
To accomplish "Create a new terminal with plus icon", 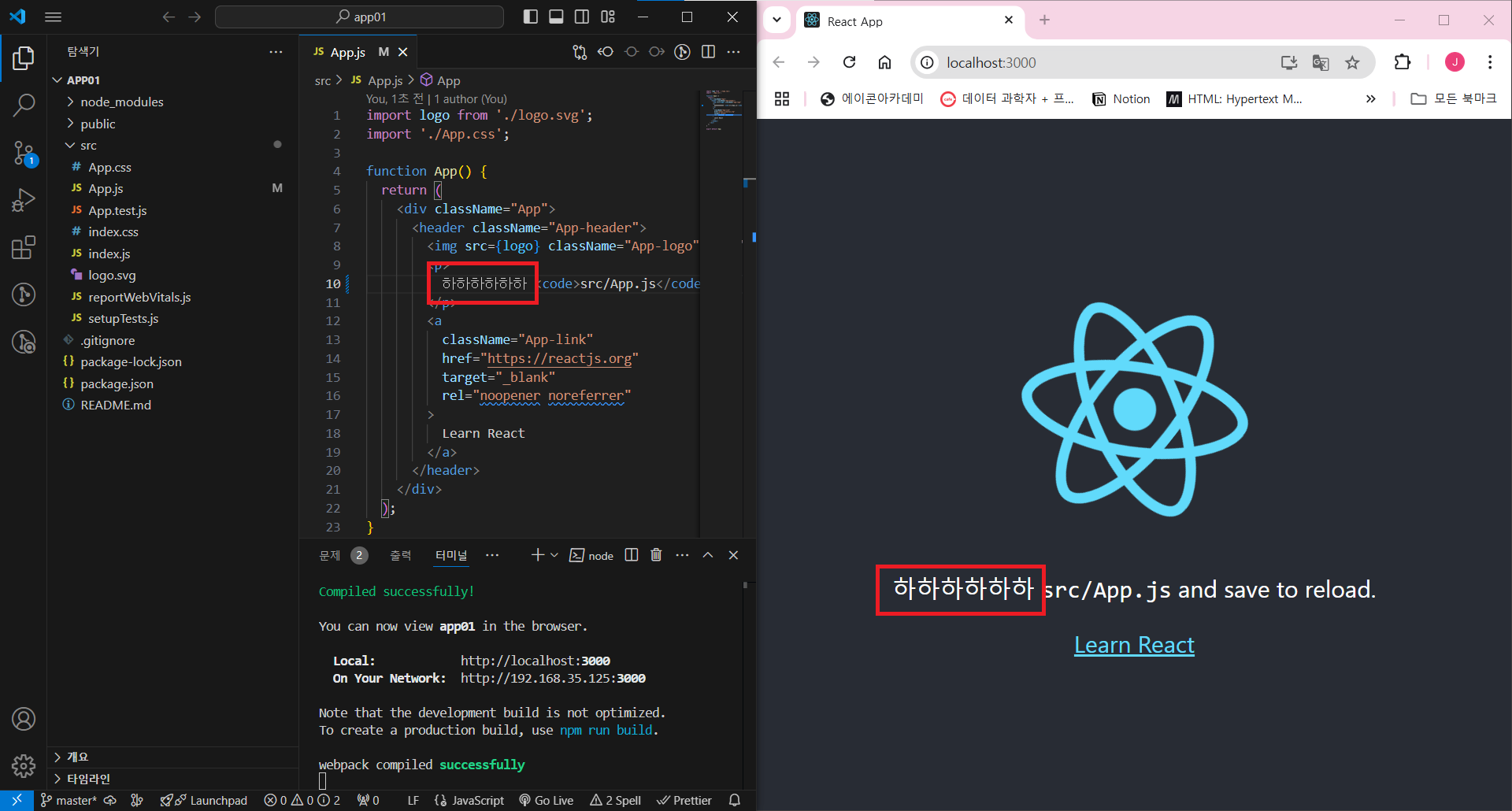I will [x=538, y=555].
